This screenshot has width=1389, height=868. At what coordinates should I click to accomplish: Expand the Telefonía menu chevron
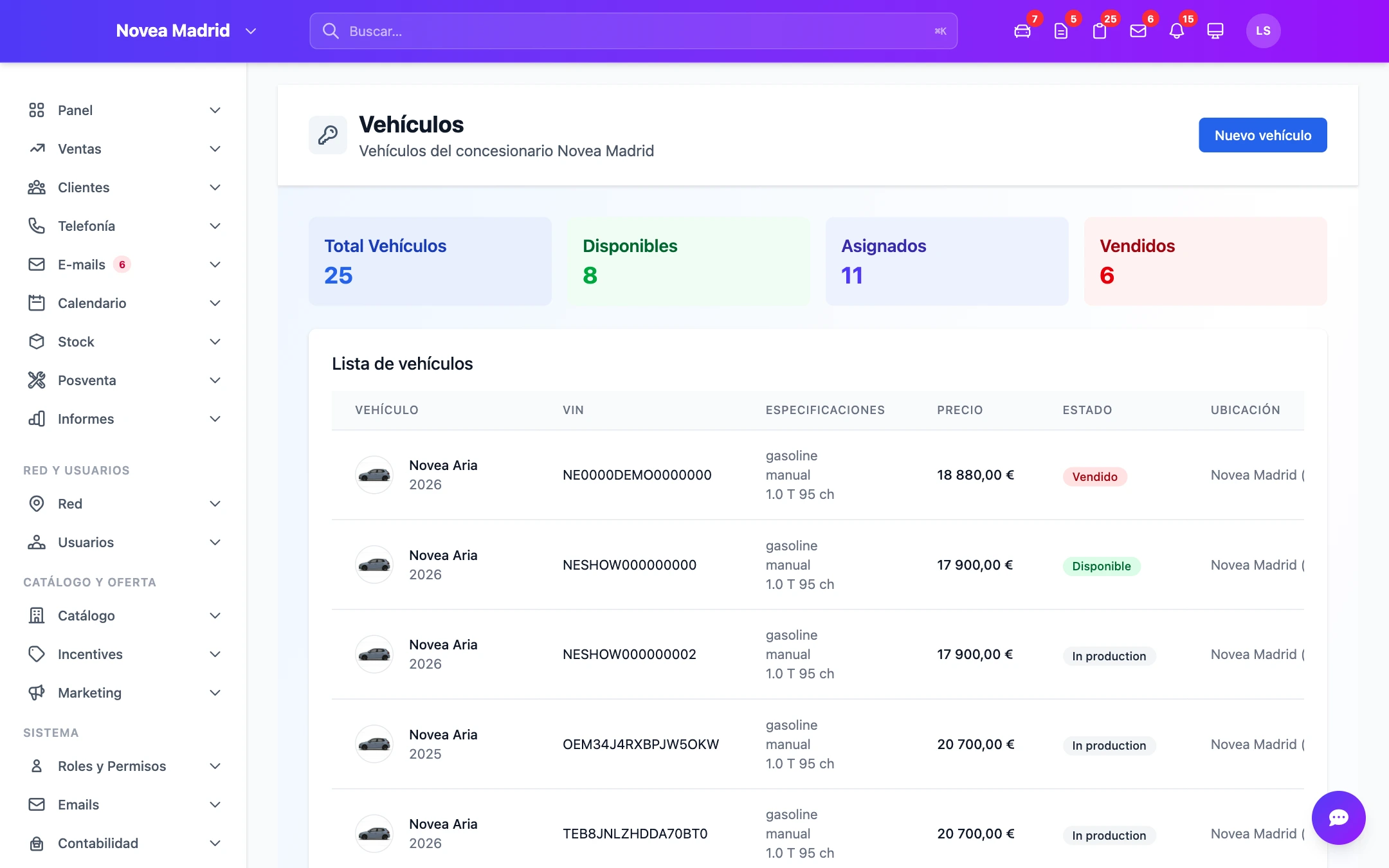pyautogui.click(x=215, y=226)
